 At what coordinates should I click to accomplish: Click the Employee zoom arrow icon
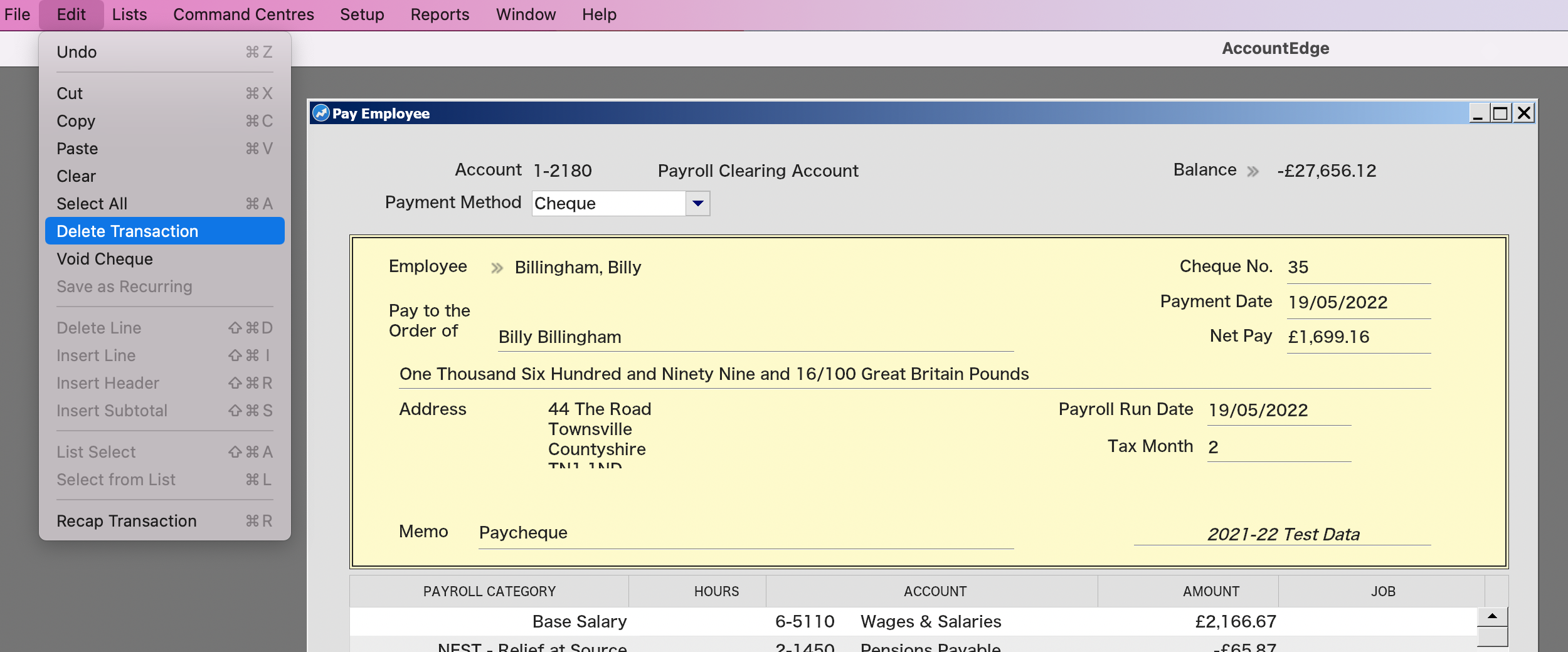point(497,268)
